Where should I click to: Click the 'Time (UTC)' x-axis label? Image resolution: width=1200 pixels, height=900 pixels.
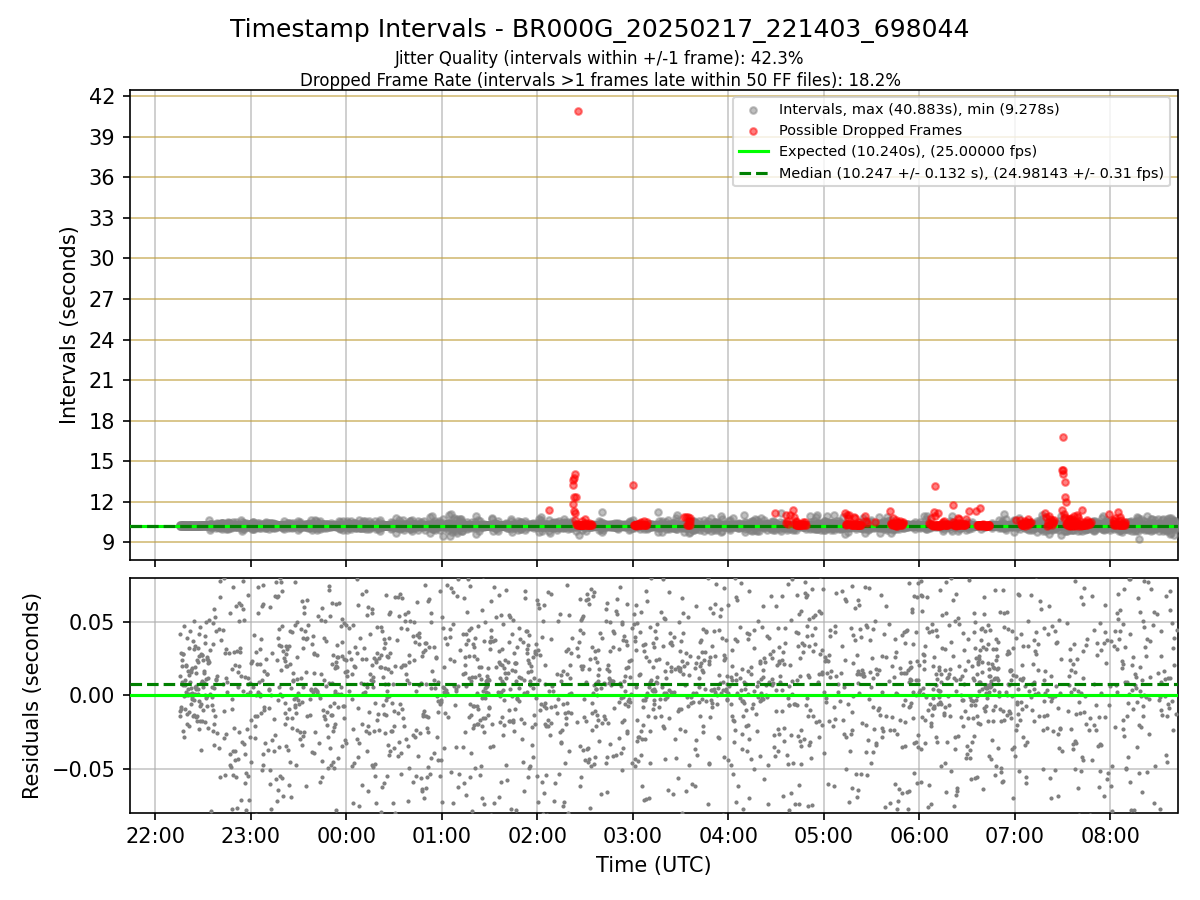(653, 865)
